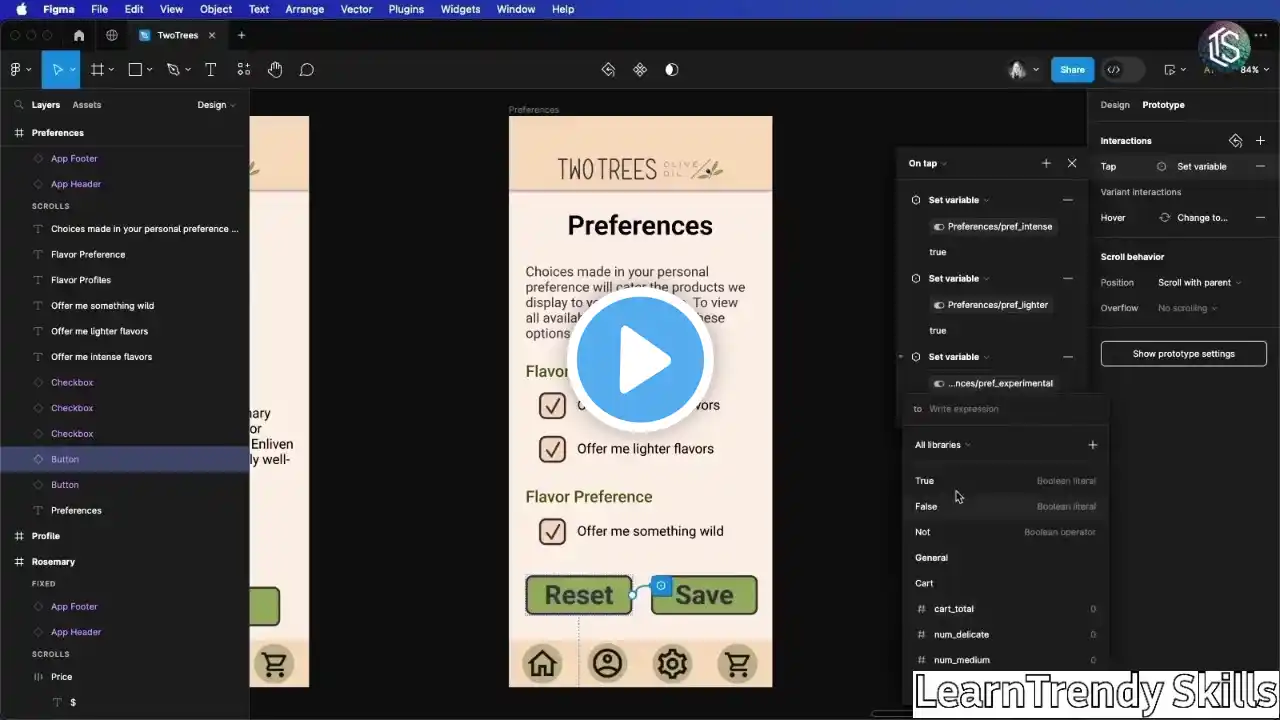This screenshot has width=1280, height=720.
Task: Add a new interaction with plus icon
Action: pos(1260,141)
